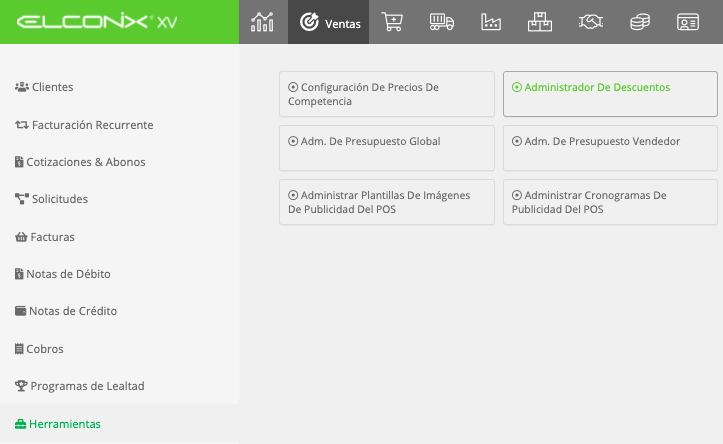Open the analytics chart module icon

pos(262,22)
